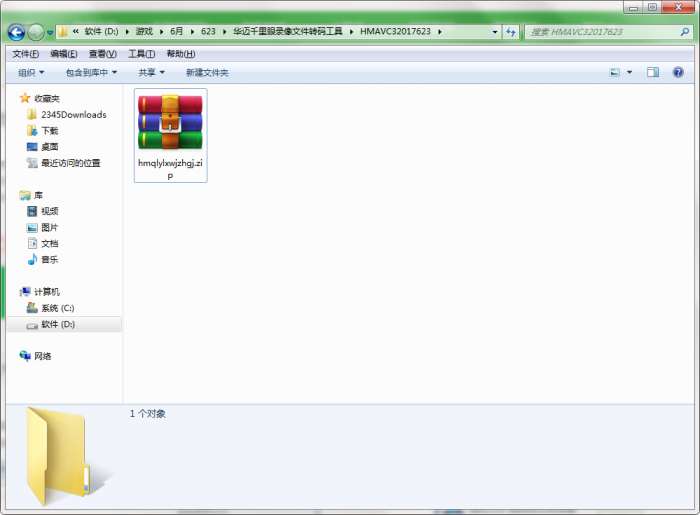This screenshot has width=700, height=515.
Task: Select 6月 in address breadcrumb
Action: [x=176, y=31]
